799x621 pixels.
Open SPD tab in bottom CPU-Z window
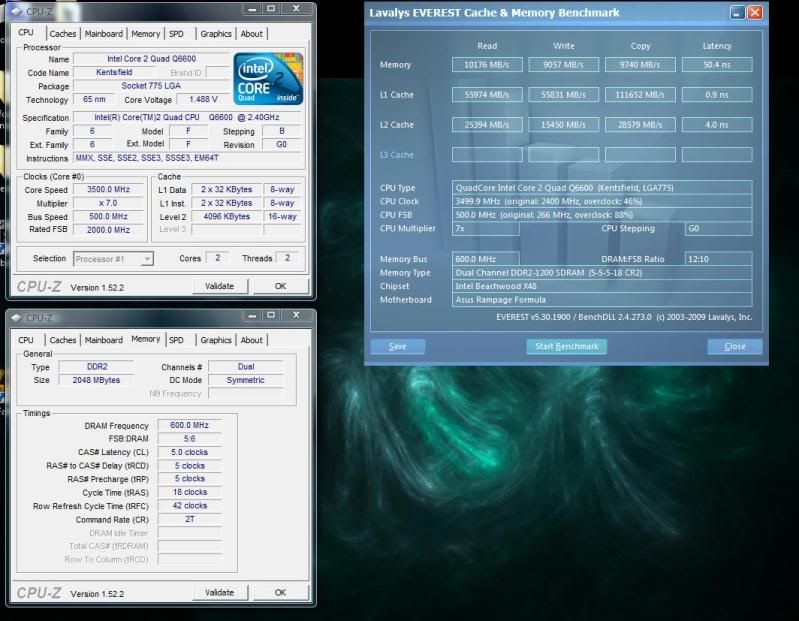176,340
